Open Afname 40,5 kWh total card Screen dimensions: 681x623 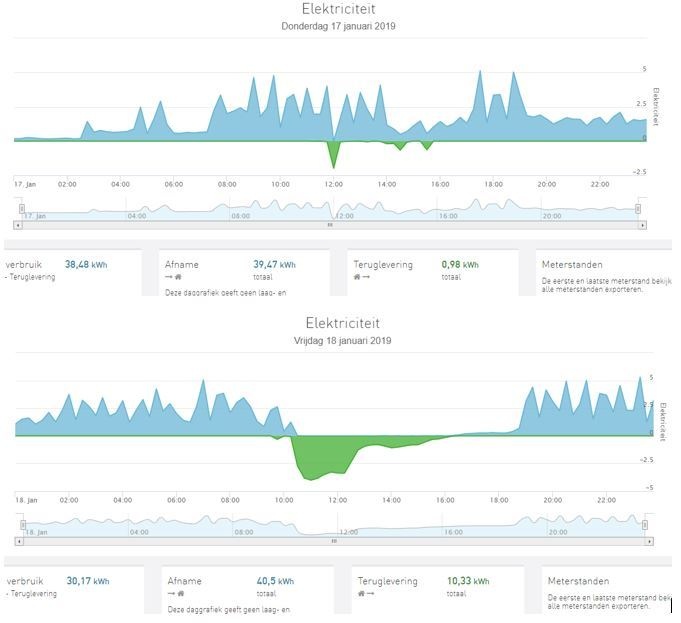click(x=248, y=590)
